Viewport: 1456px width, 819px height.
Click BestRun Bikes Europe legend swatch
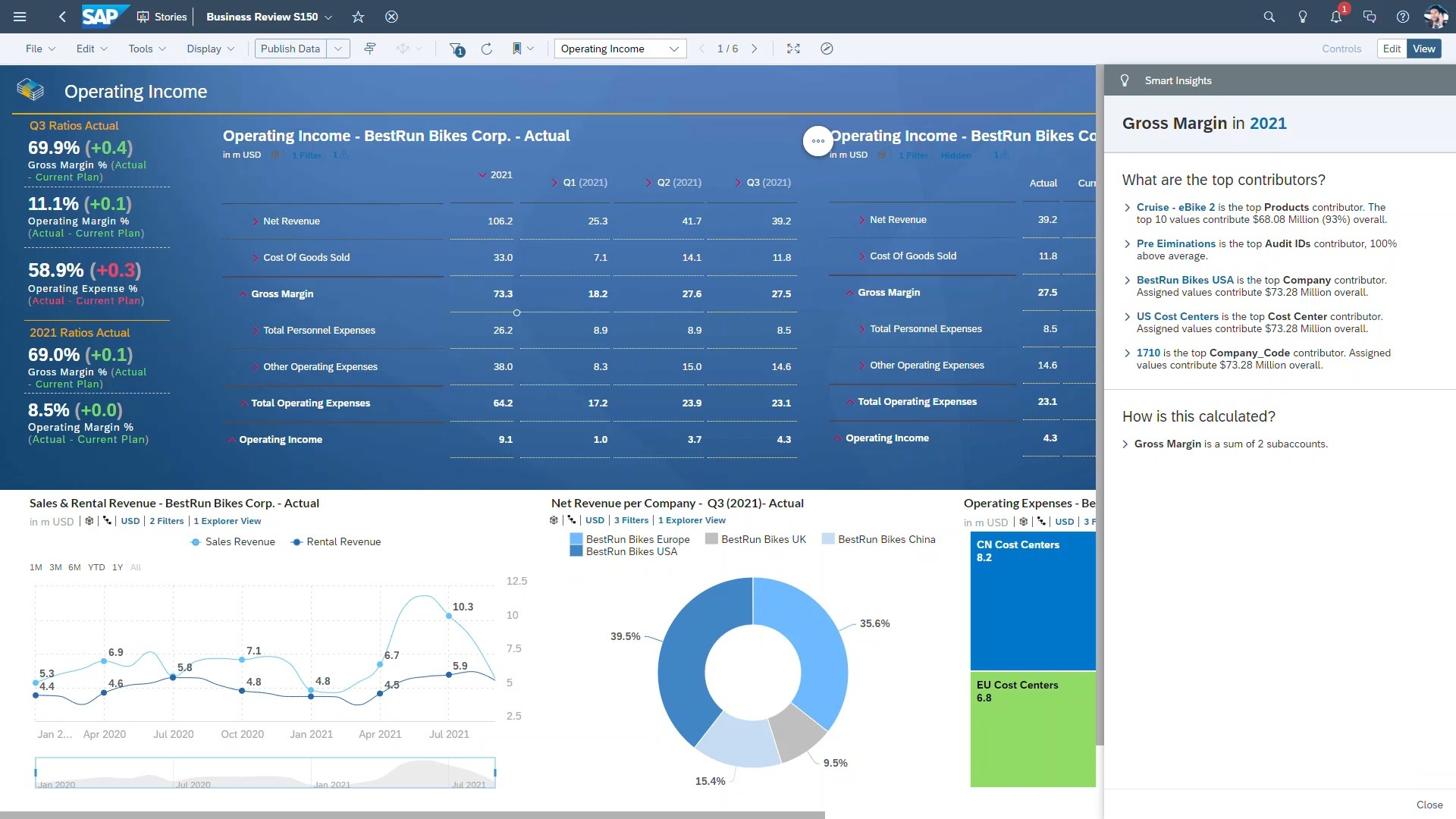576,539
